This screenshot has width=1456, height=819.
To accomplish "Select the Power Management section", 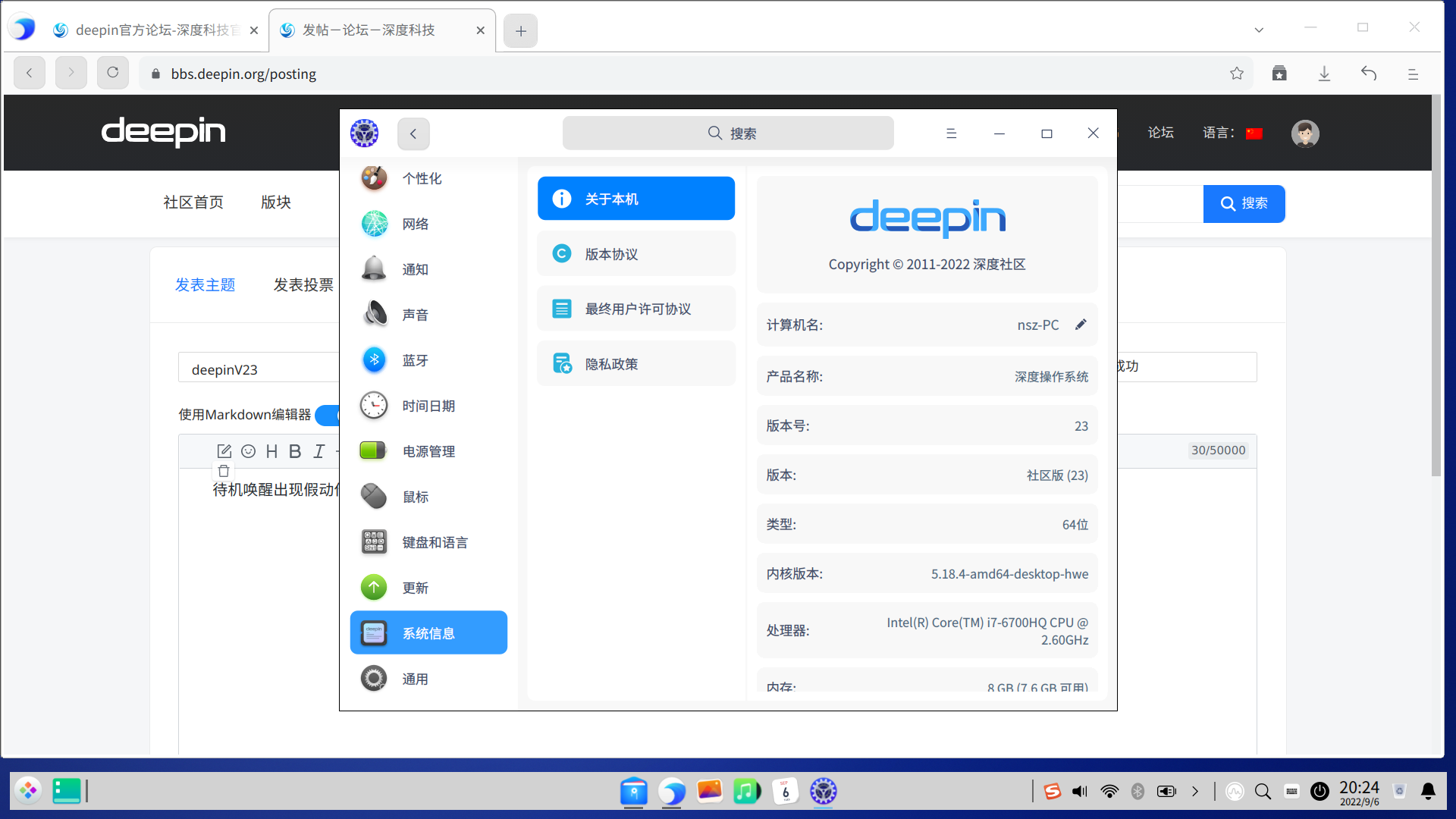I will (428, 451).
